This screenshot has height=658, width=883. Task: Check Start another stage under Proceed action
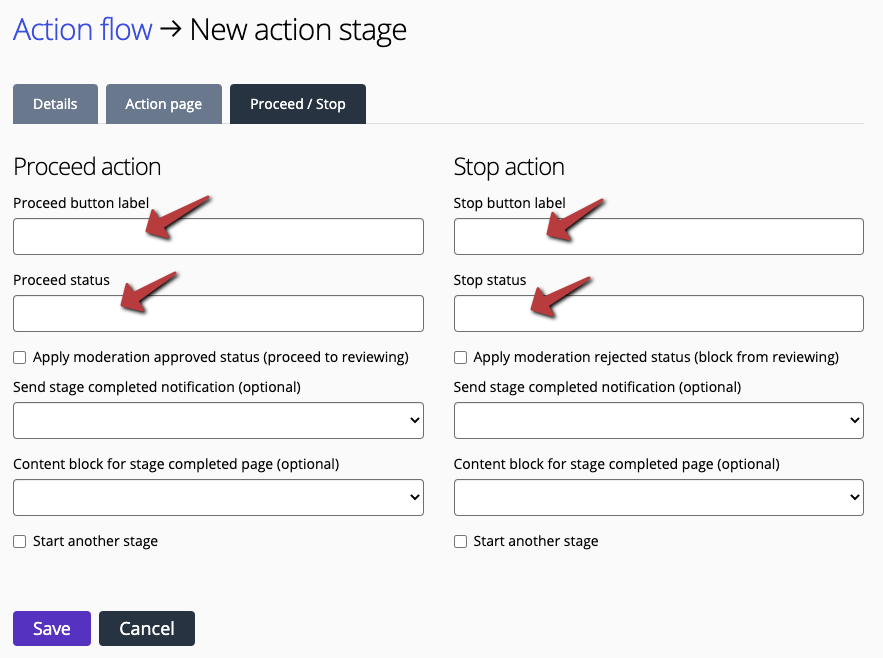(20, 541)
